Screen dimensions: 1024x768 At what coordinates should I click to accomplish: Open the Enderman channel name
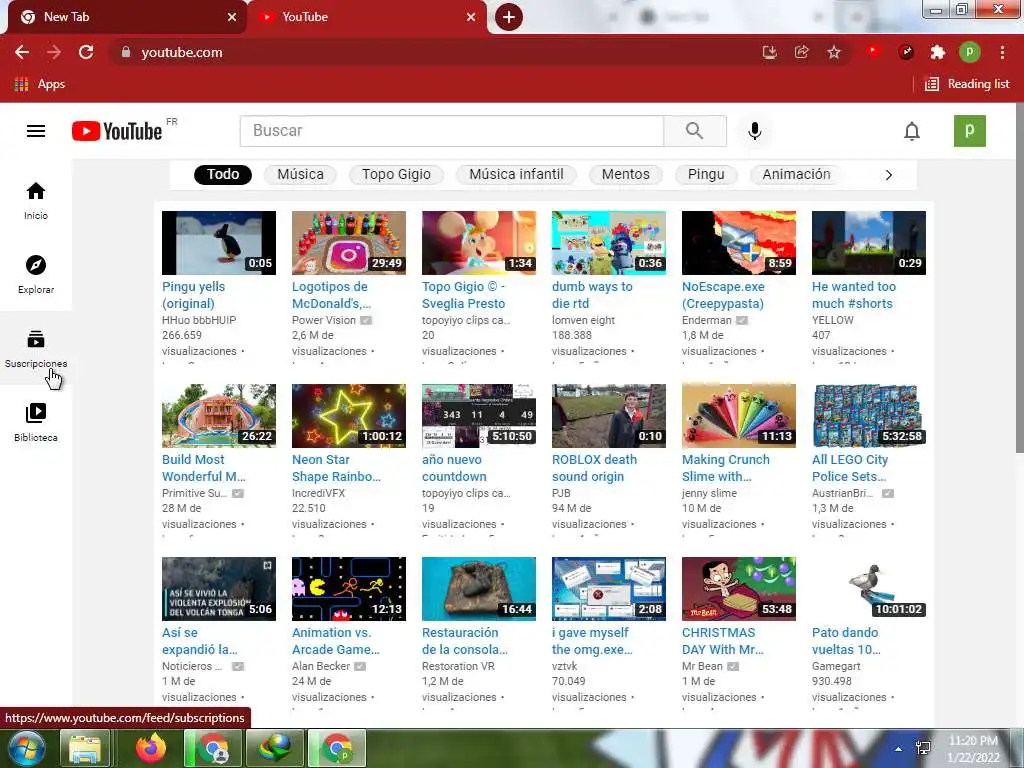pyautogui.click(x=707, y=320)
